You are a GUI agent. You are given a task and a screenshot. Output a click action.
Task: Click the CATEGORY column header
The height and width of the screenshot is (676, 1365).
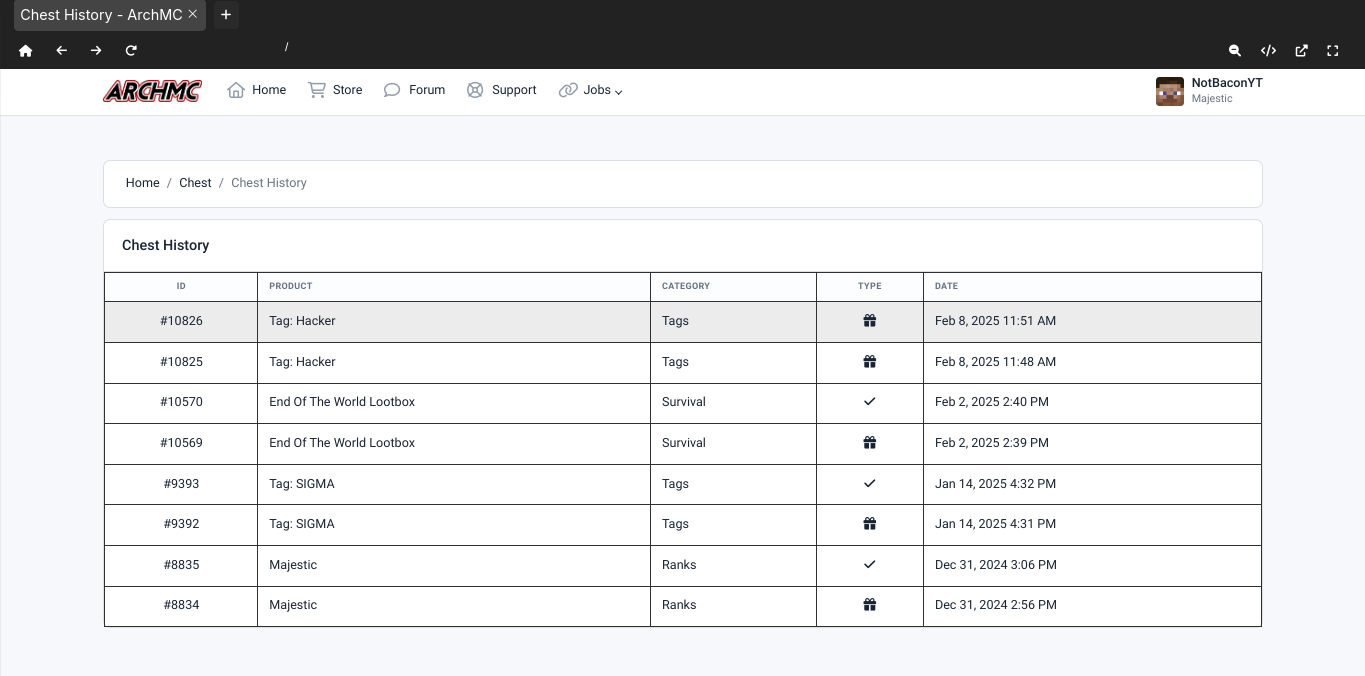pos(734,286)
